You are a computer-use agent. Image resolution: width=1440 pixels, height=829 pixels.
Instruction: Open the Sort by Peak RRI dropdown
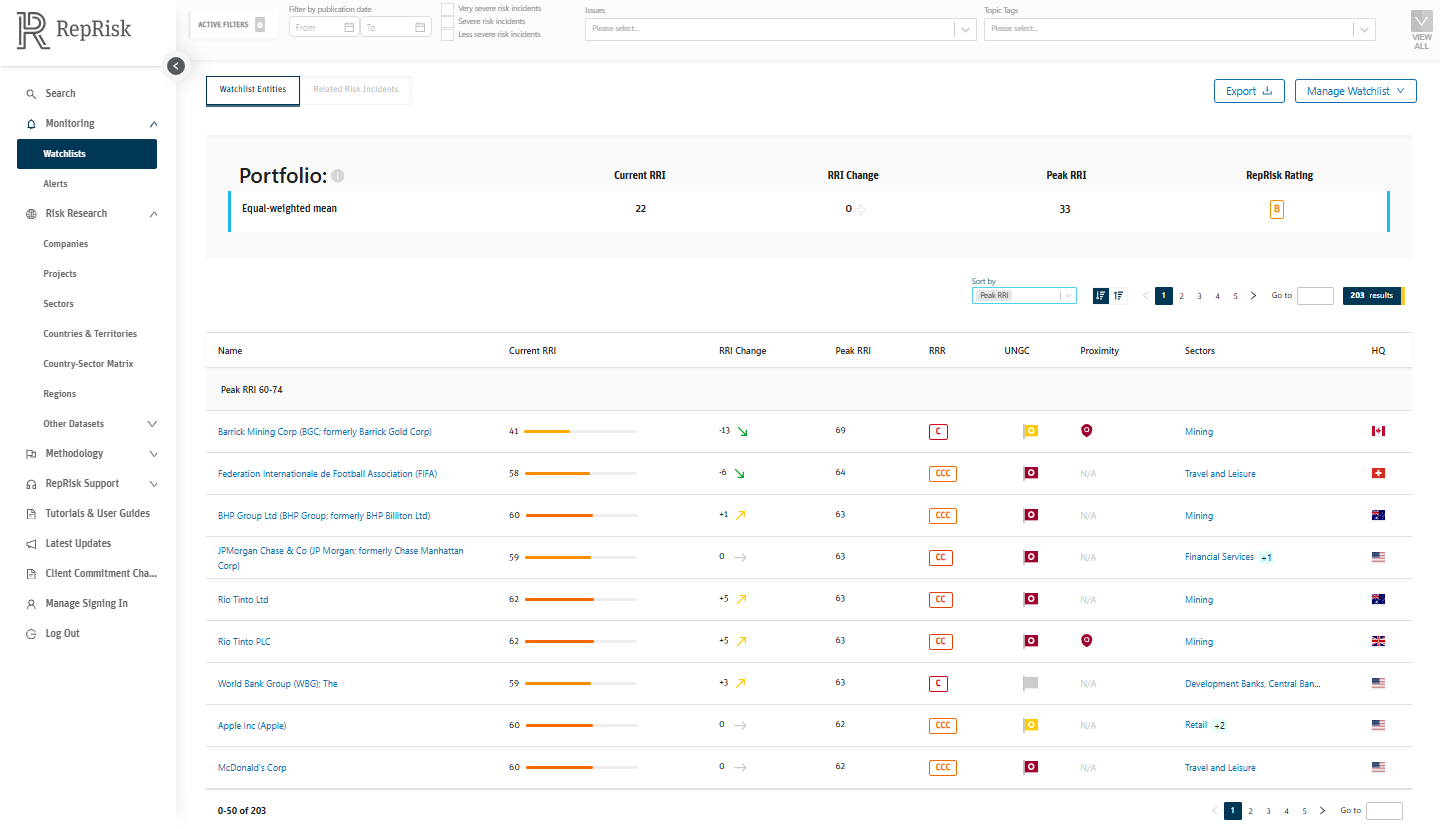tap(1024, 296)
